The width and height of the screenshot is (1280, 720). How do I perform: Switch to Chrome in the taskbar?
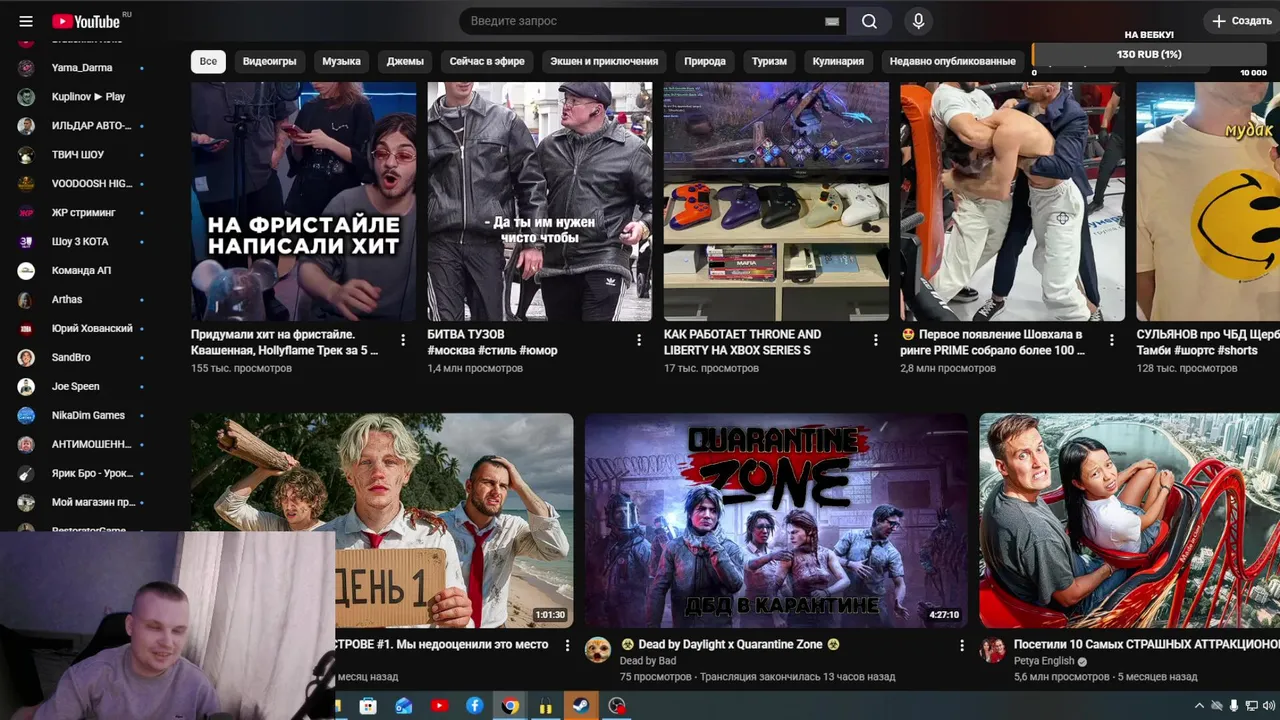coord(510,706)
